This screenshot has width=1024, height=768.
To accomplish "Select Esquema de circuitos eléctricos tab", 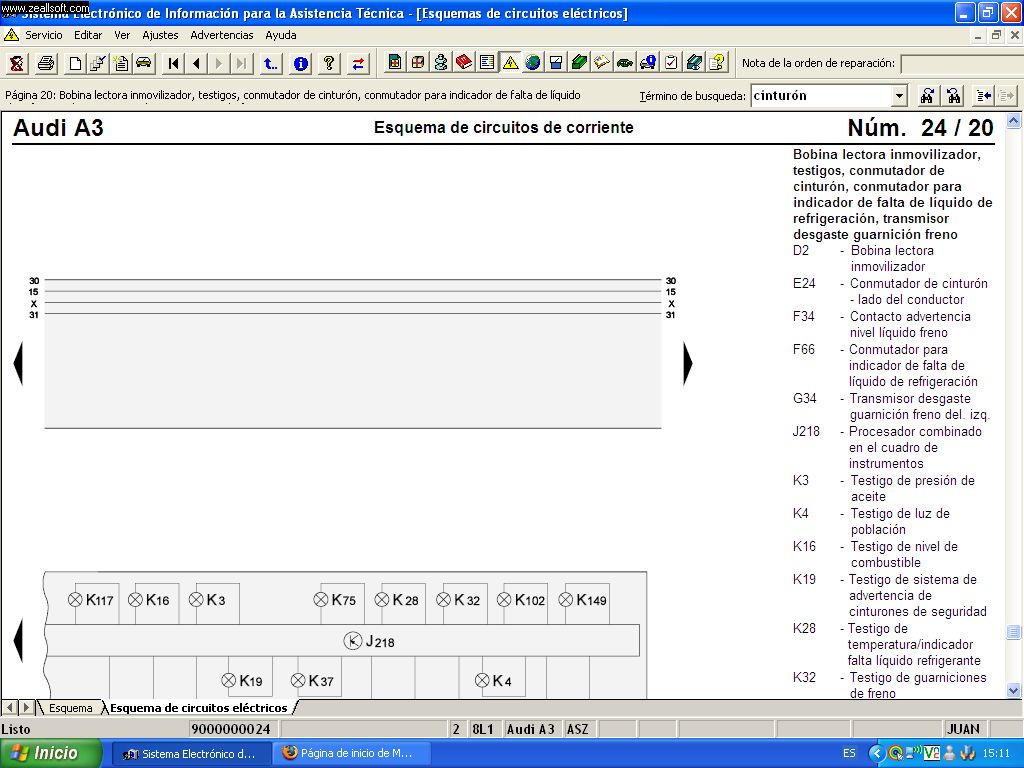I will [x=199, y=708].
